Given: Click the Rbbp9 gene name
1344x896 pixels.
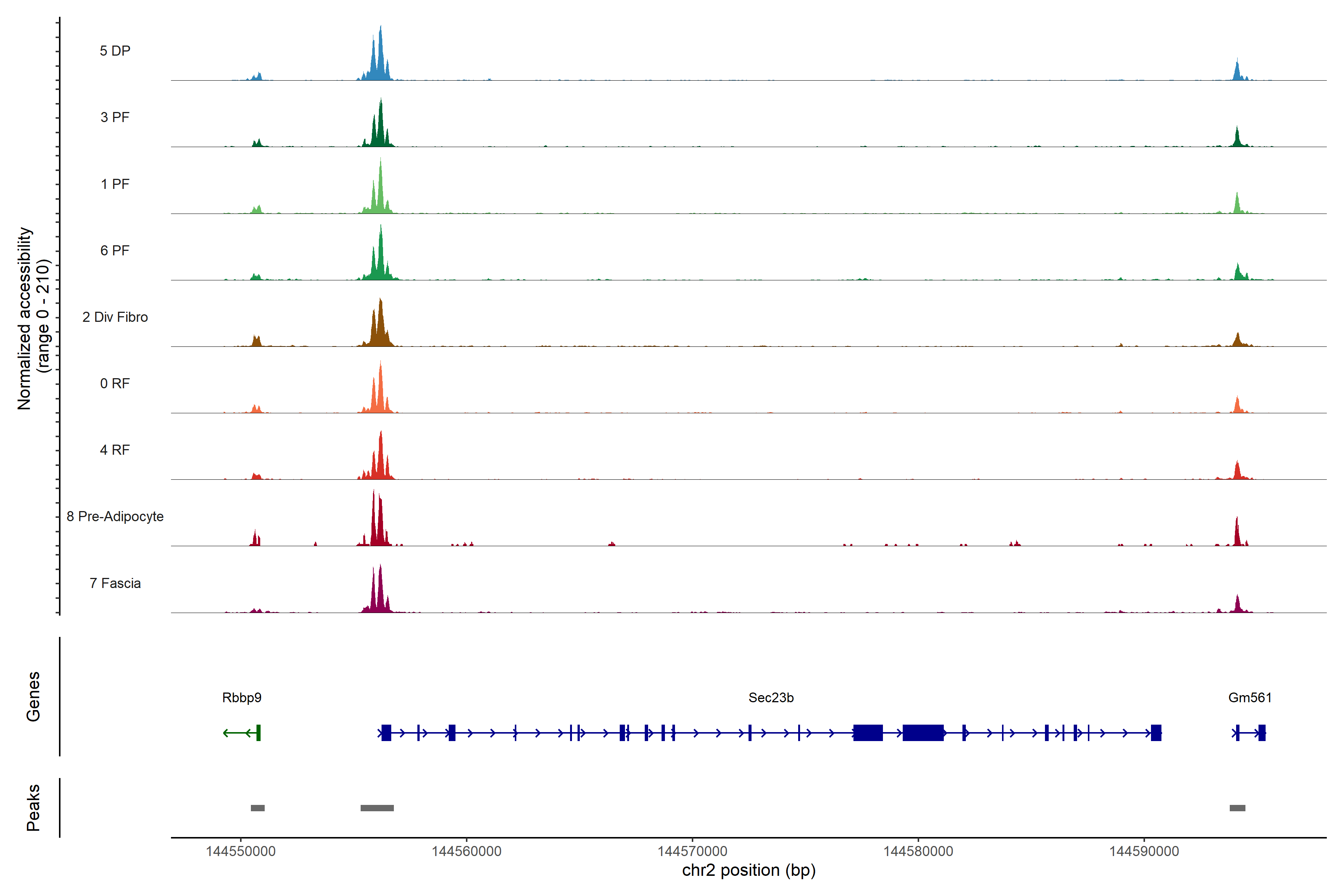Looking at the screenshot, I should pyautogui.click(x=242, y=697).
